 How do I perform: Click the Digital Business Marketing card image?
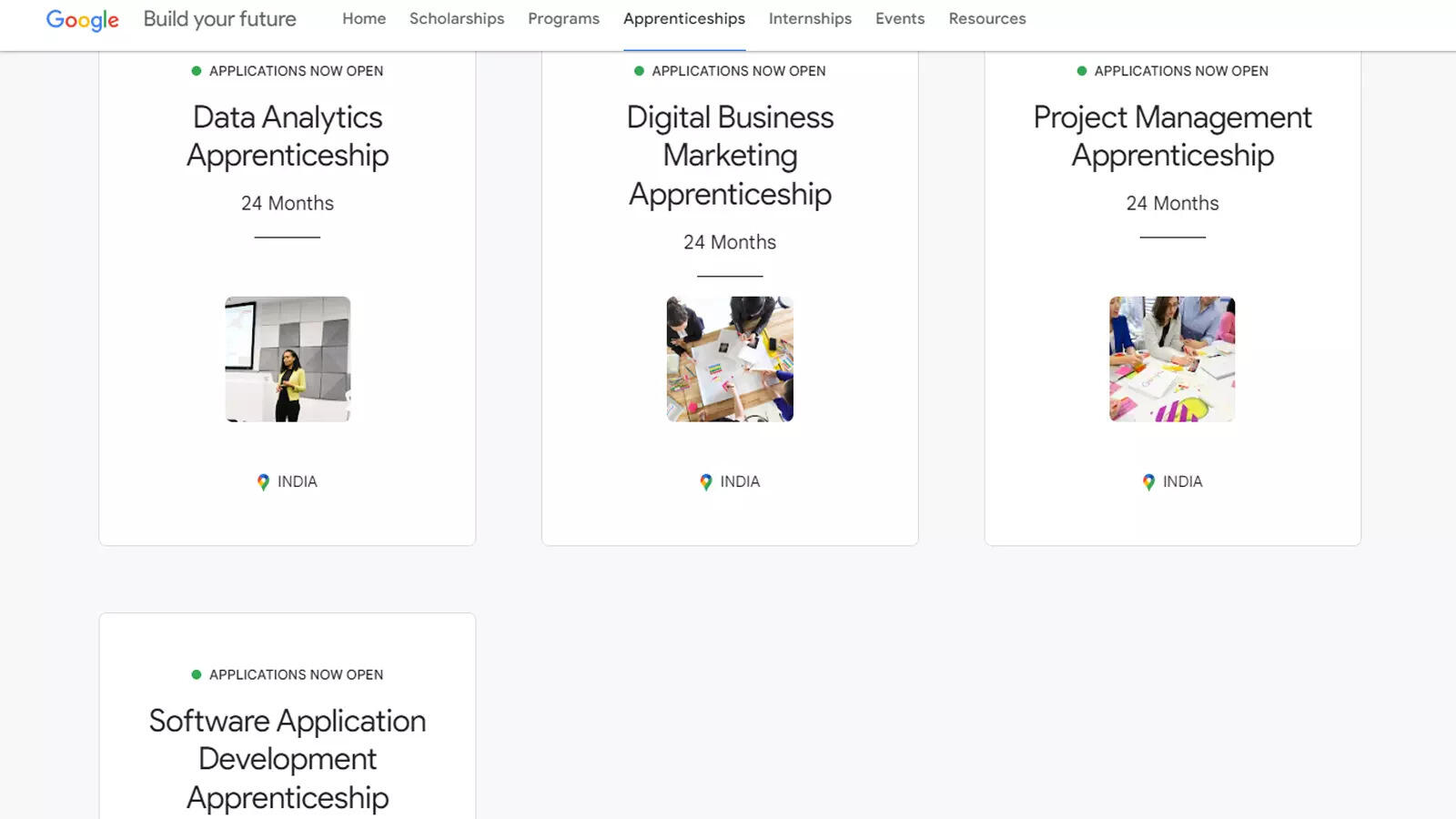click(x=729, y=359)
